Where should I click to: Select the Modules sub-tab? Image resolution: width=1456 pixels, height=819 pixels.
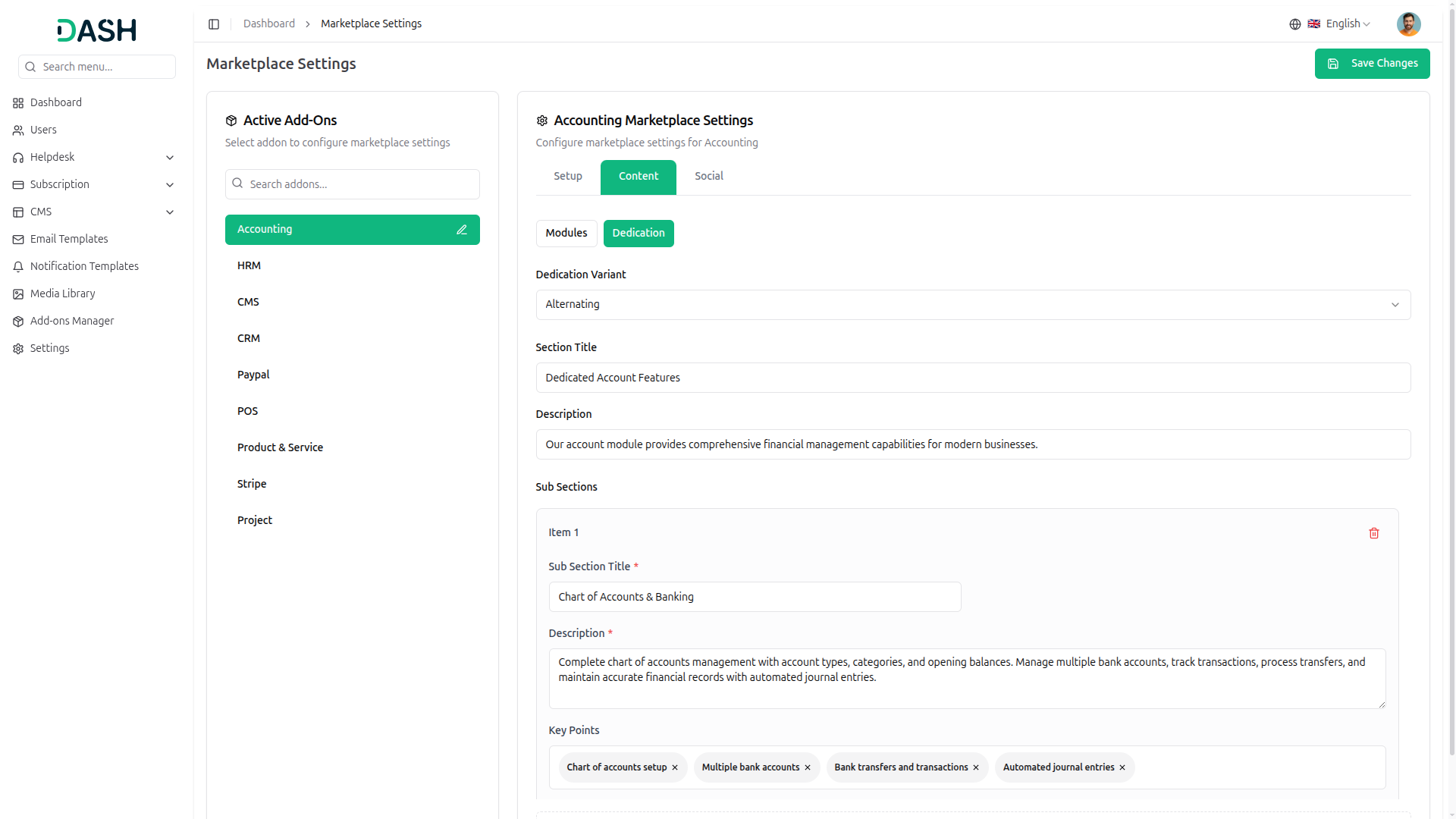(566, 234)
